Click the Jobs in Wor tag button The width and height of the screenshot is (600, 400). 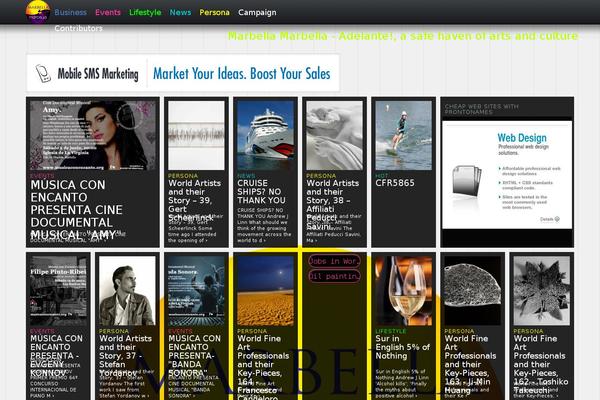[x=334, y=261]
